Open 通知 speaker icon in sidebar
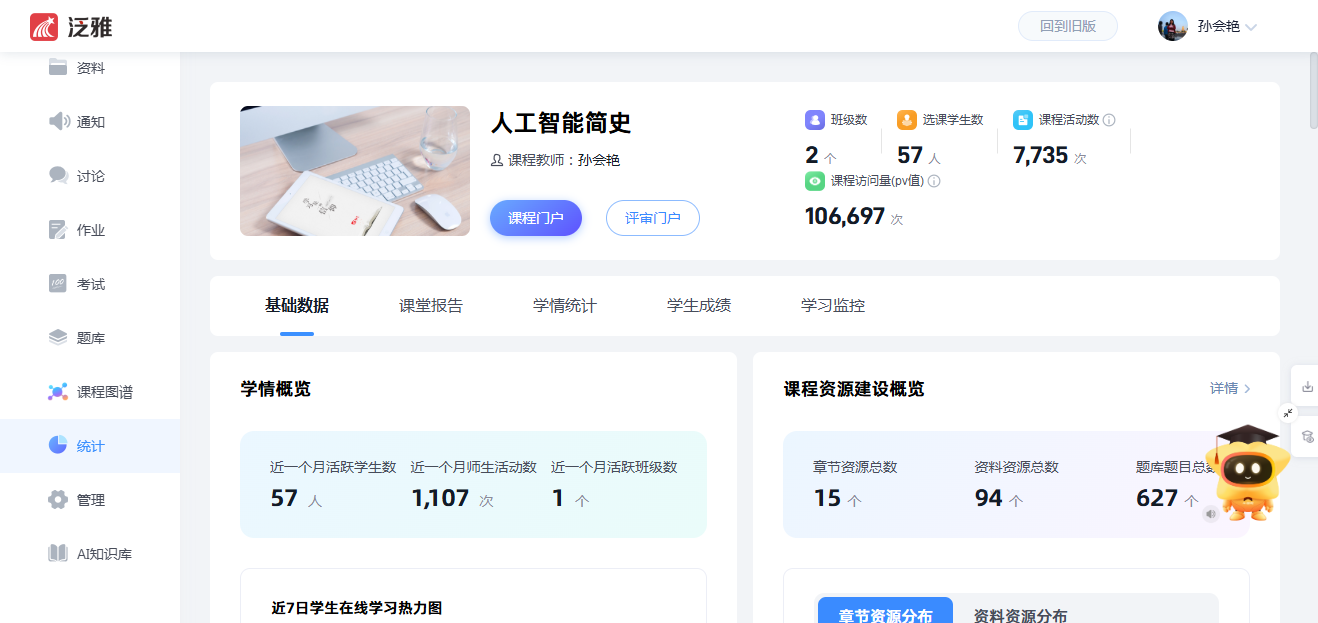 58,122
